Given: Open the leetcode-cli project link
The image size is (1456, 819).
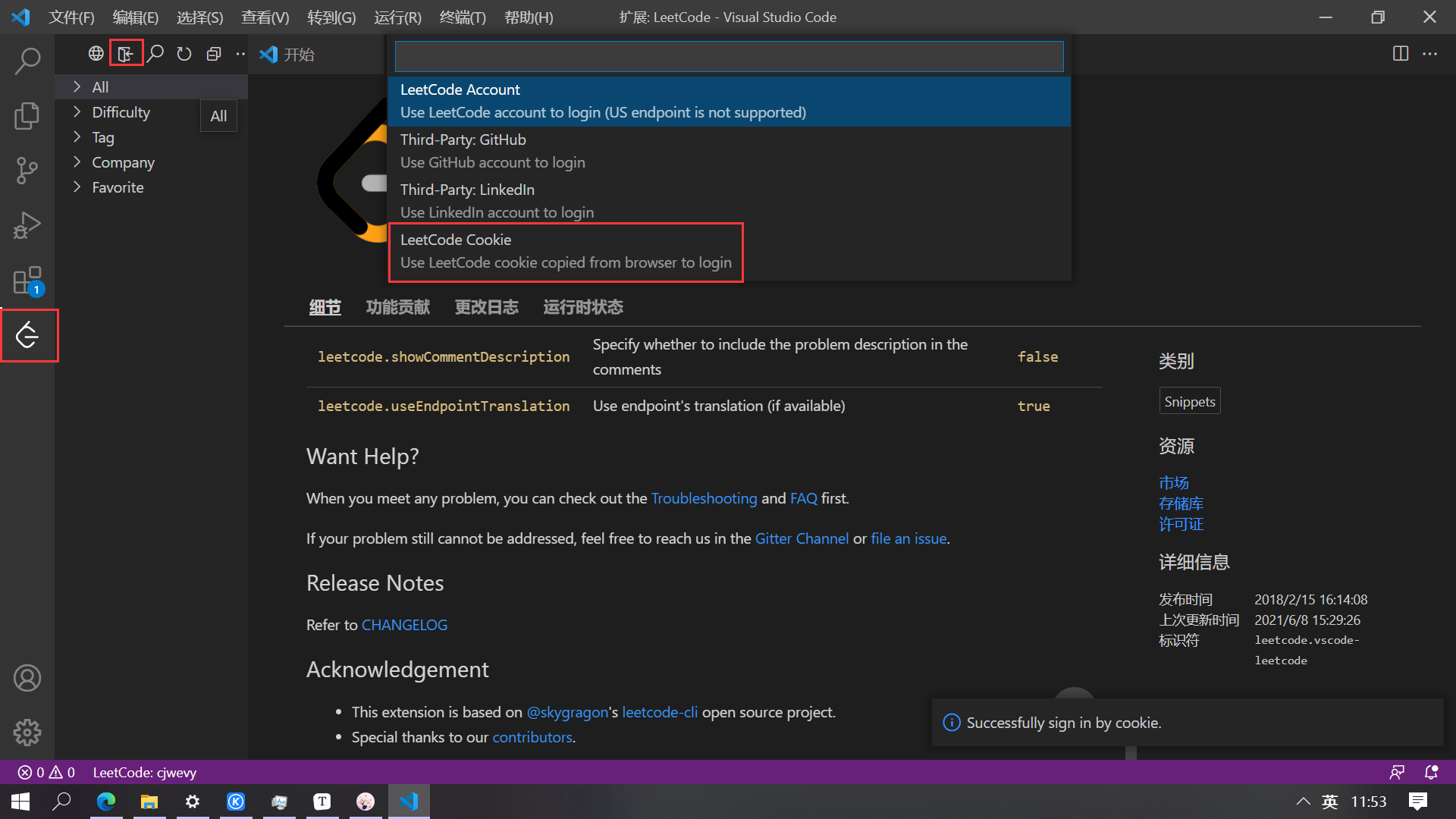Looking at the screenshot, I should pos(660,712).
